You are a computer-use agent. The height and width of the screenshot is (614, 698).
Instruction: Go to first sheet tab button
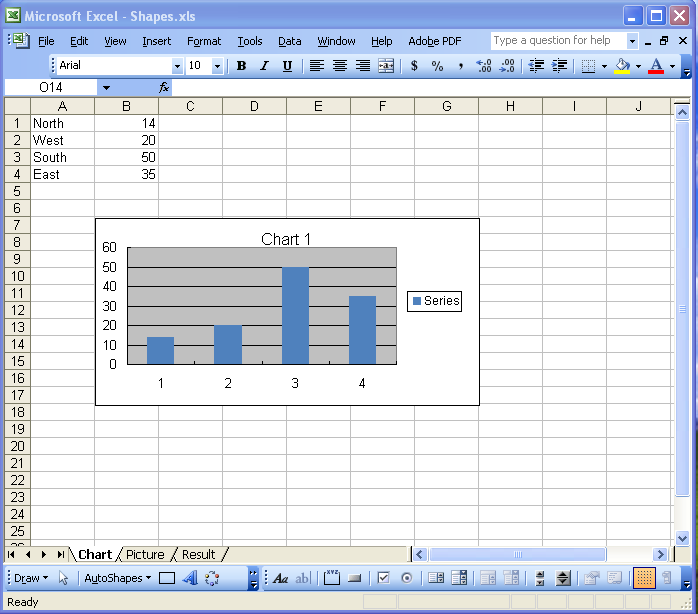11,554
